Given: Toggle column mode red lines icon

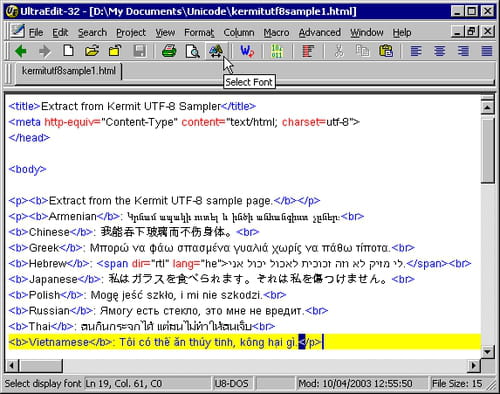Looking at the screenshot, I should 308,51.
